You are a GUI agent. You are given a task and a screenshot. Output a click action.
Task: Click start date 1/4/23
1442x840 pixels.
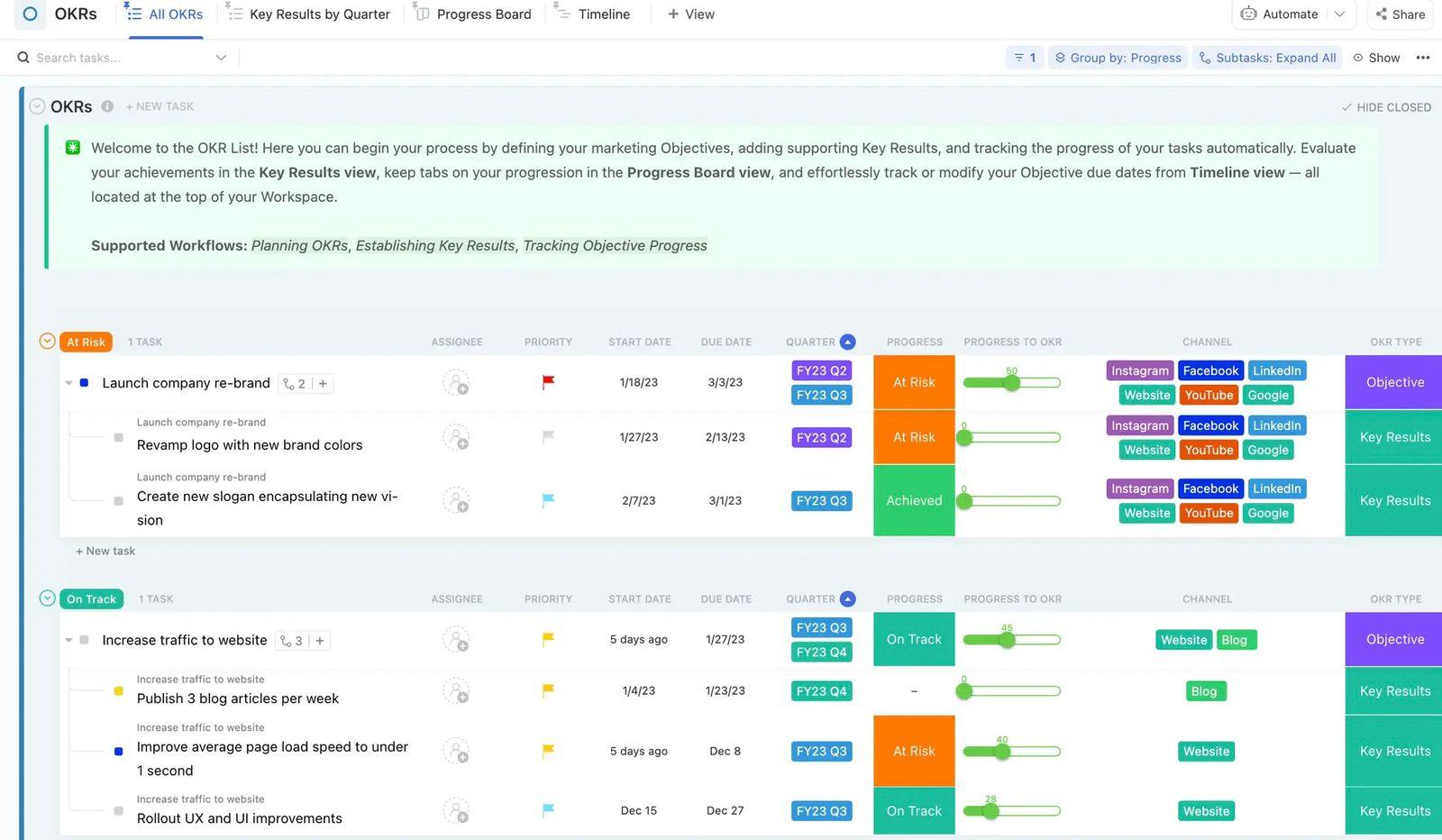(638, 690)
